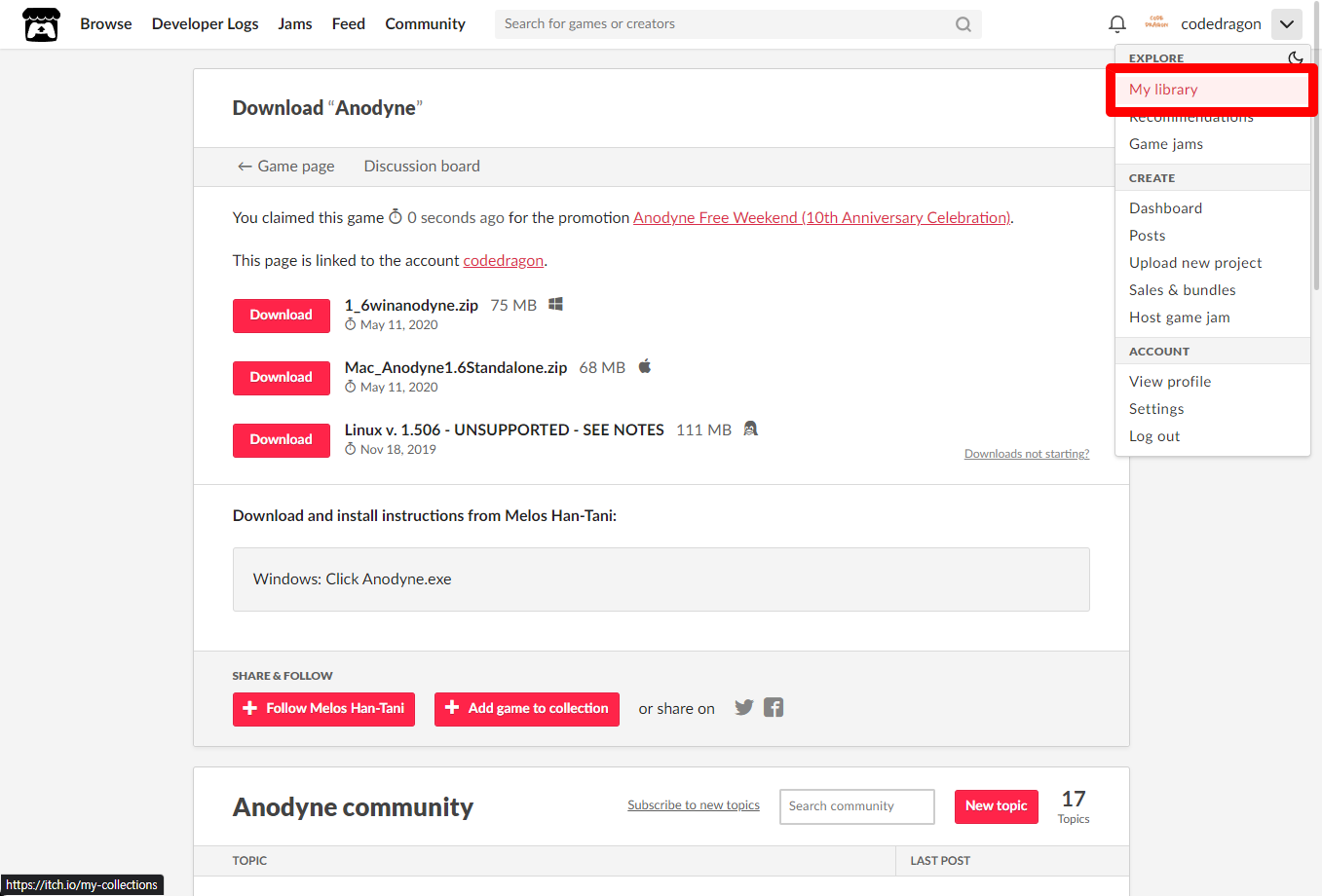Click Mac_Anodyne1.6Standalone.zip file name
Image resolution: width=1322 pixels, height=896 pixels.
pyautogui.click(x=456, y=368)
